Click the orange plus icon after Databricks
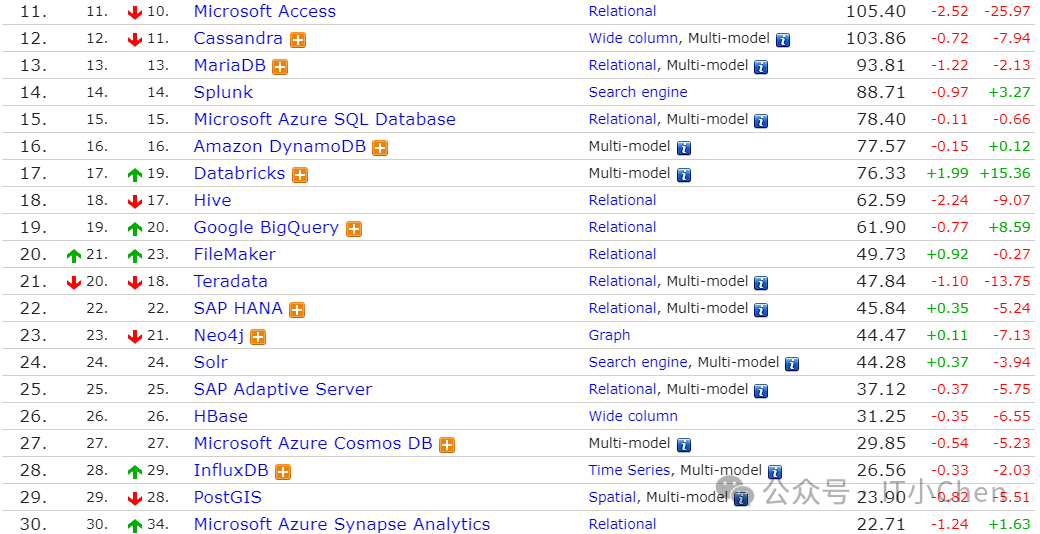The height and width of the screenshot is (534, 1040). (x=300, y=174)
